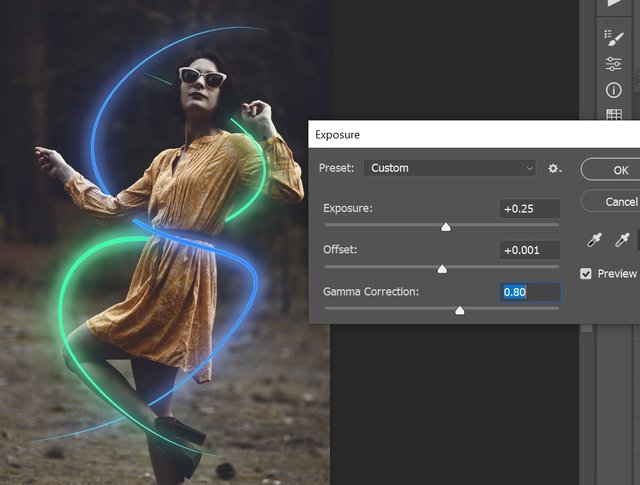Click the Gamma Correction field 0.80
The image size is (640, 485).
530,292
